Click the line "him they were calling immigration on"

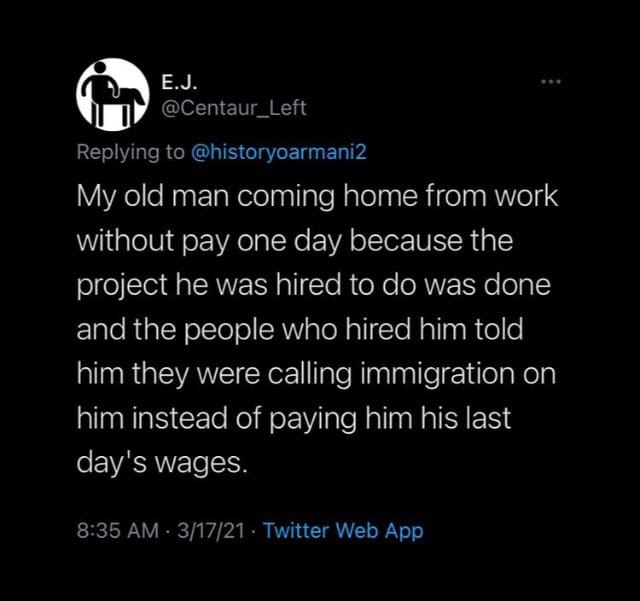click(x=316, y=374)
